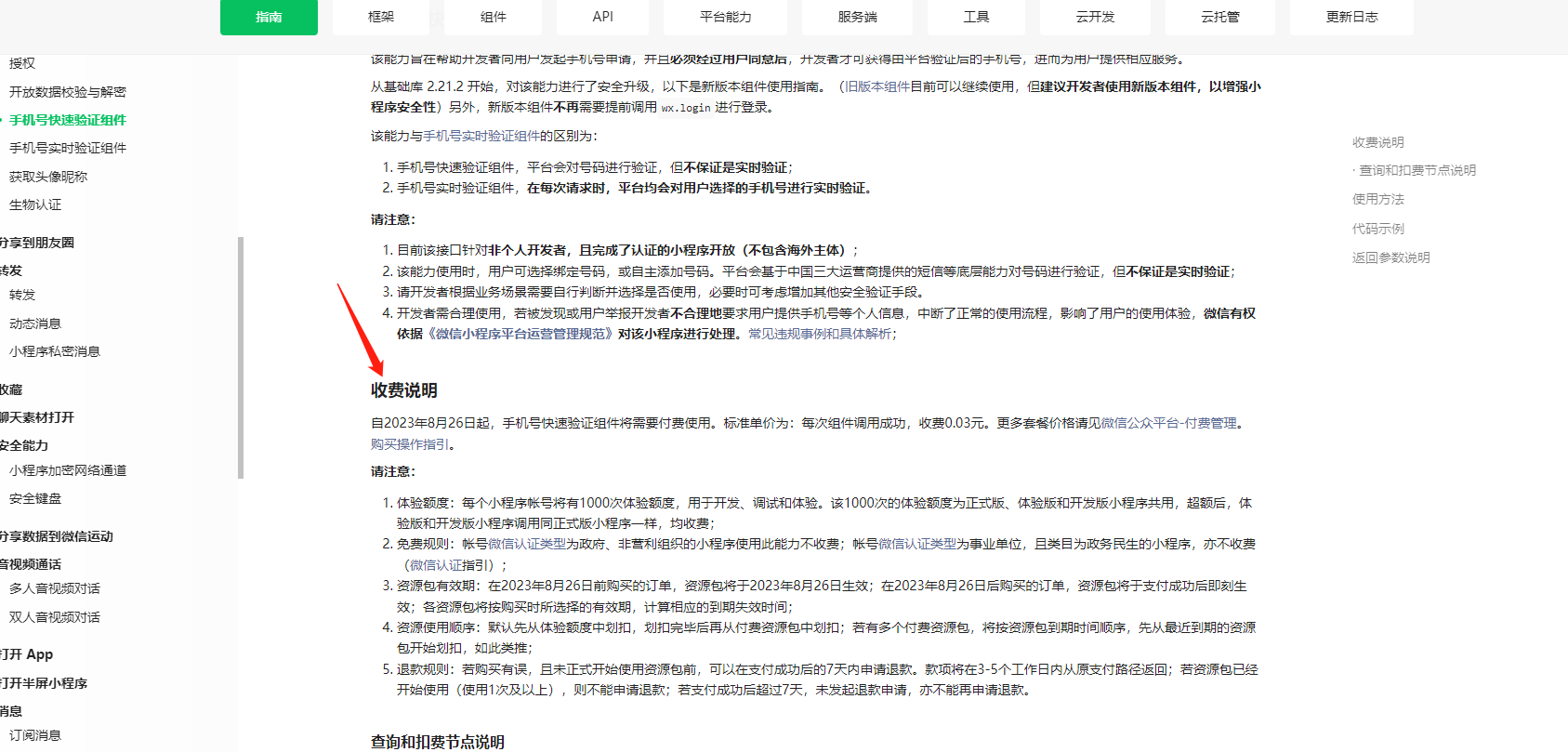Open the 微信认证指引 link

[x=449, y=565]
